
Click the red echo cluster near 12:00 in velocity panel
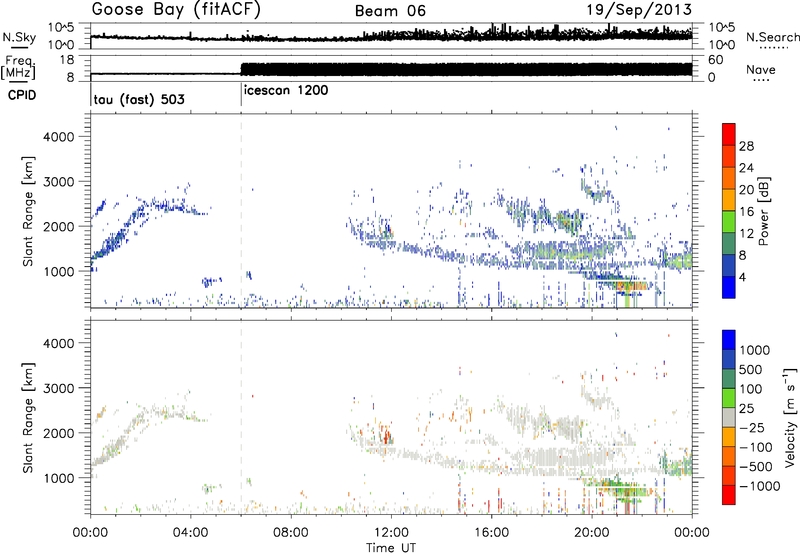[x=387, y=436]
